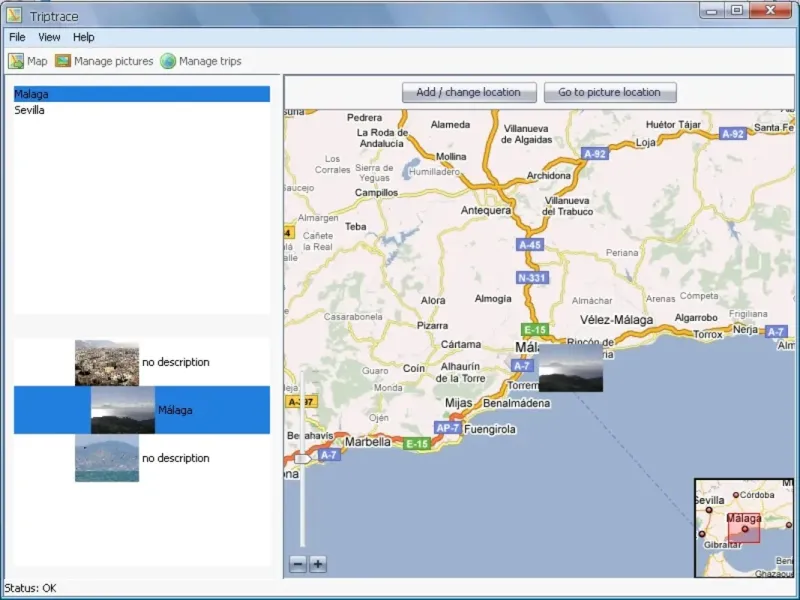Open Manage trips globe icon
The width and height of the screenshot is (800, 600).
tap(168, 61)
